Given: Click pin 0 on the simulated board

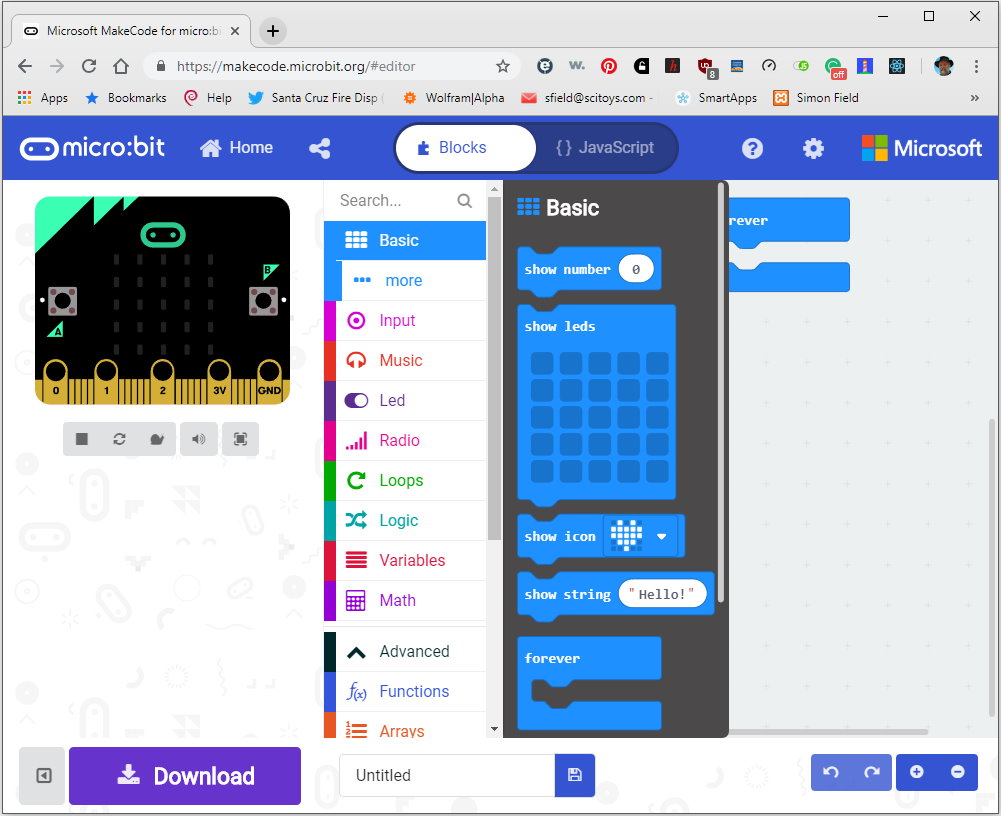Looking at the screenshot, I should pos(56,381).
